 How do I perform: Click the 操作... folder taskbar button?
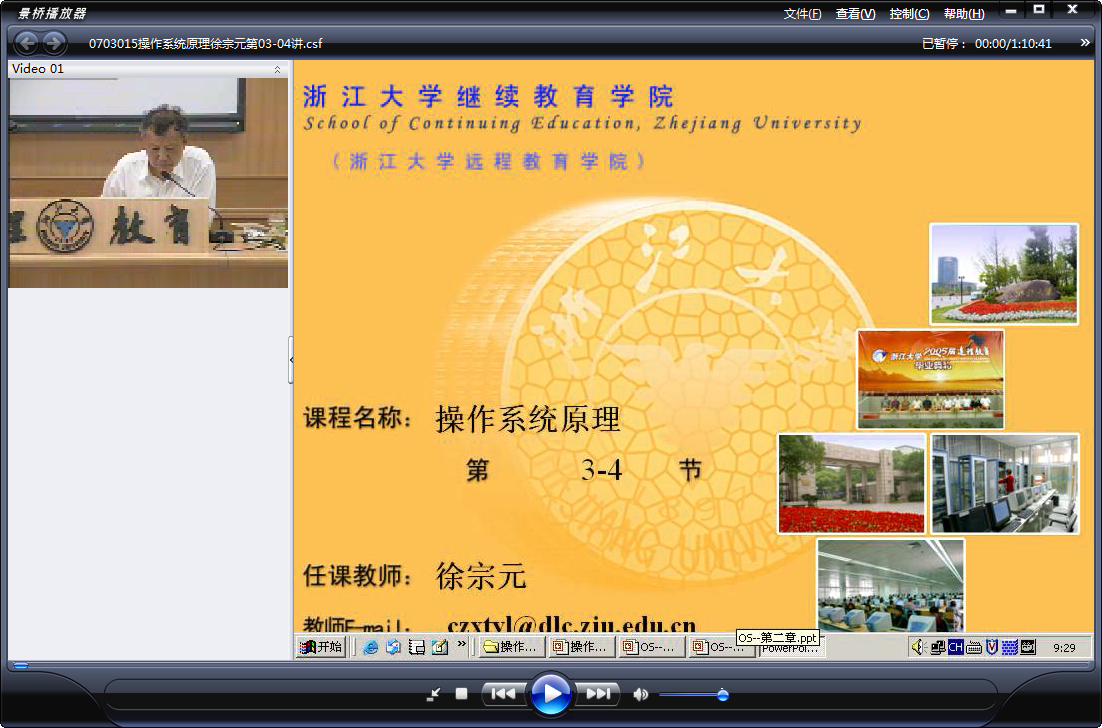pyautogui.click(x=512, y=647)
